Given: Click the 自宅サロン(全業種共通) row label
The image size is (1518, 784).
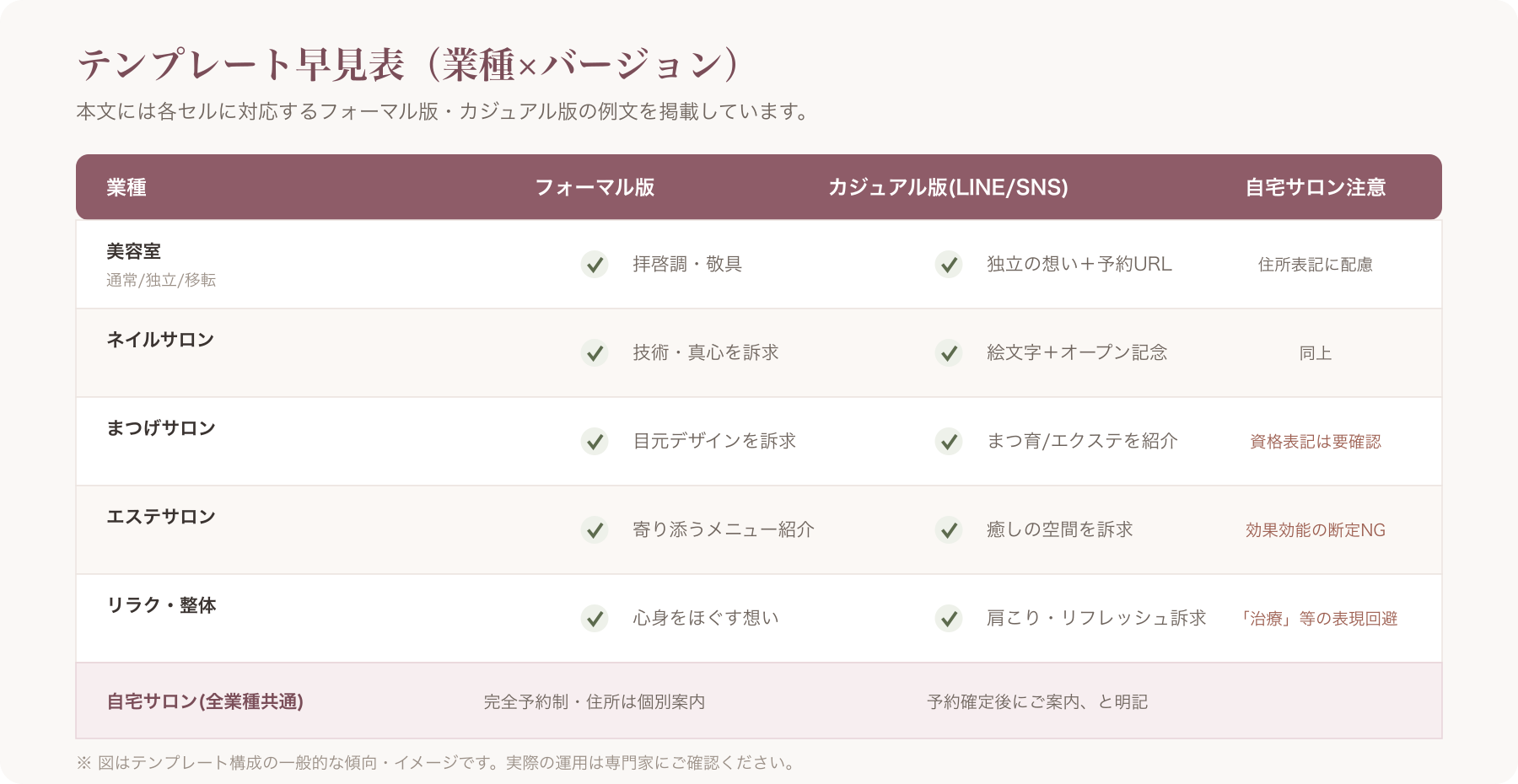Looking at the screenshot, I should pos(205,701).
